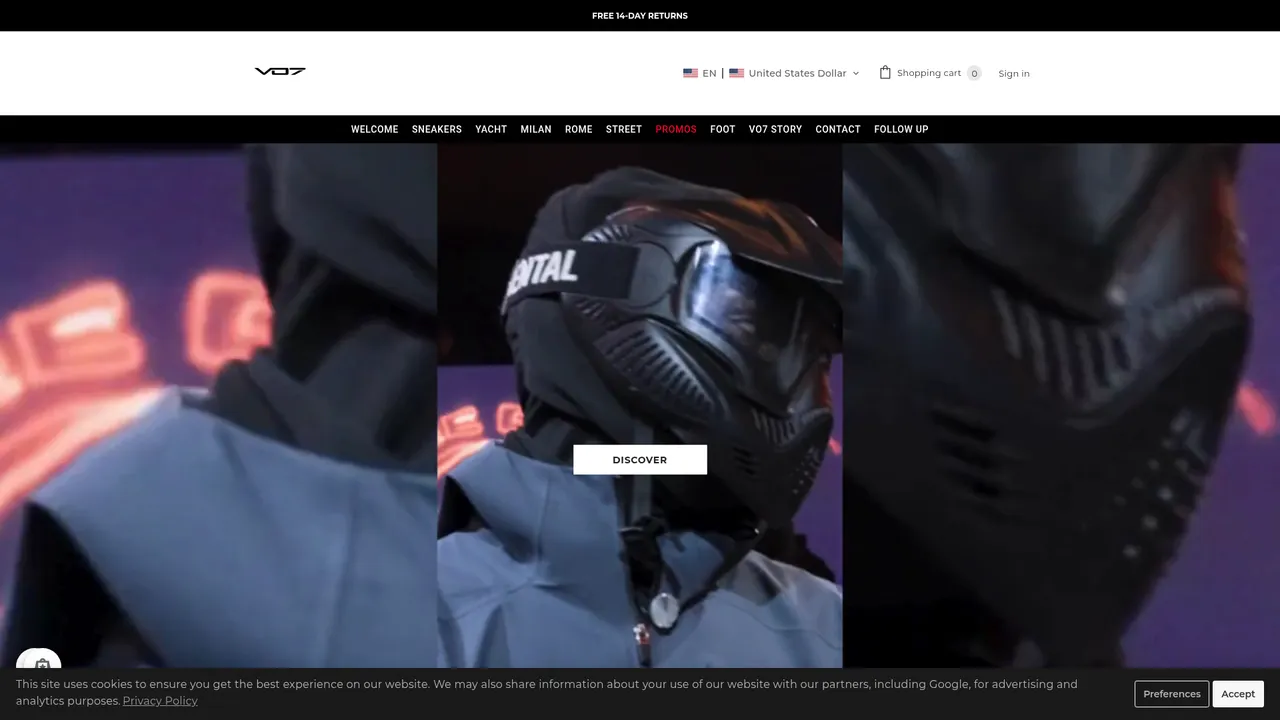The width and height of the screenshot is (1280, 720).
Task: Open the Shopping cart link
Action: (929, 73)
